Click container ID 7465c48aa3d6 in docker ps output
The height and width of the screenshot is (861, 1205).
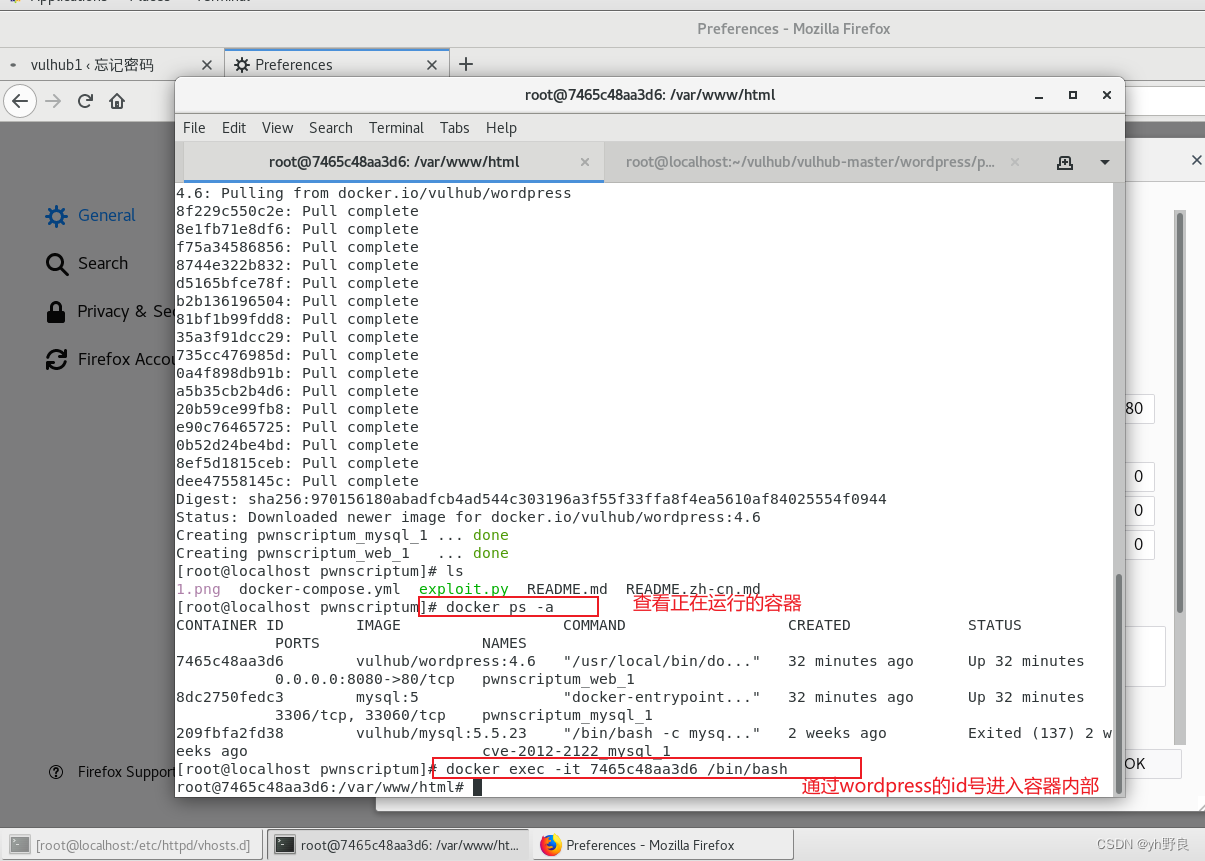(x=230, y=661)
